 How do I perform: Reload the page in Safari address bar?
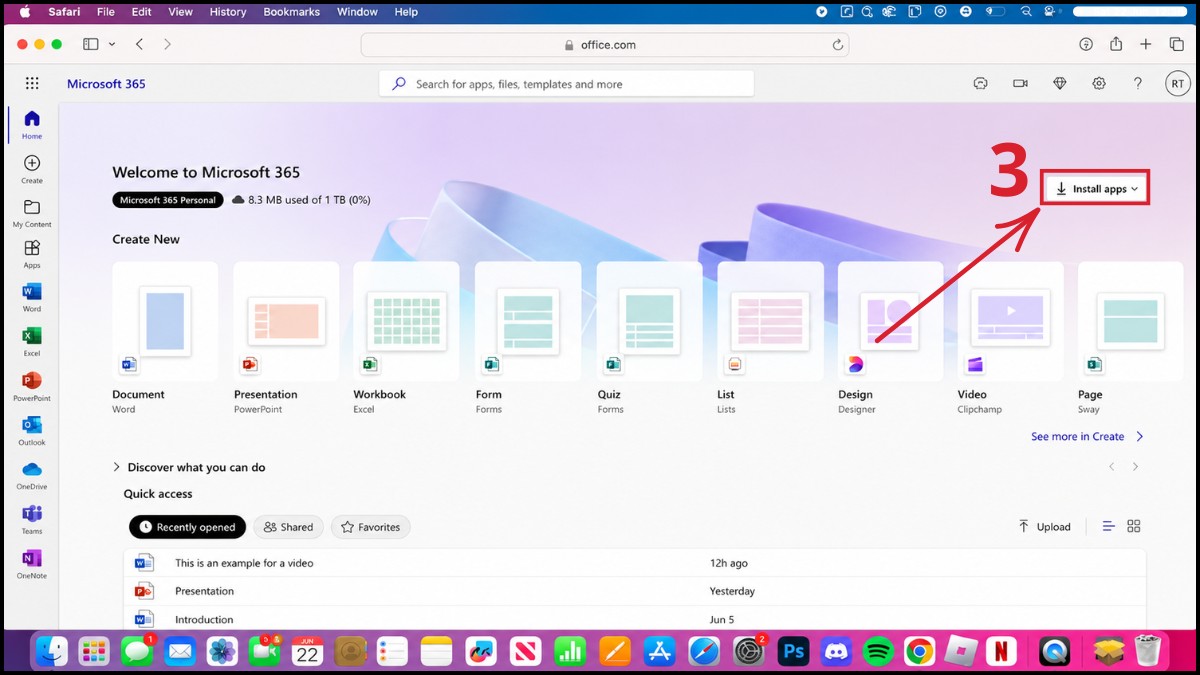pyautogui.click(x=838, y=45)
